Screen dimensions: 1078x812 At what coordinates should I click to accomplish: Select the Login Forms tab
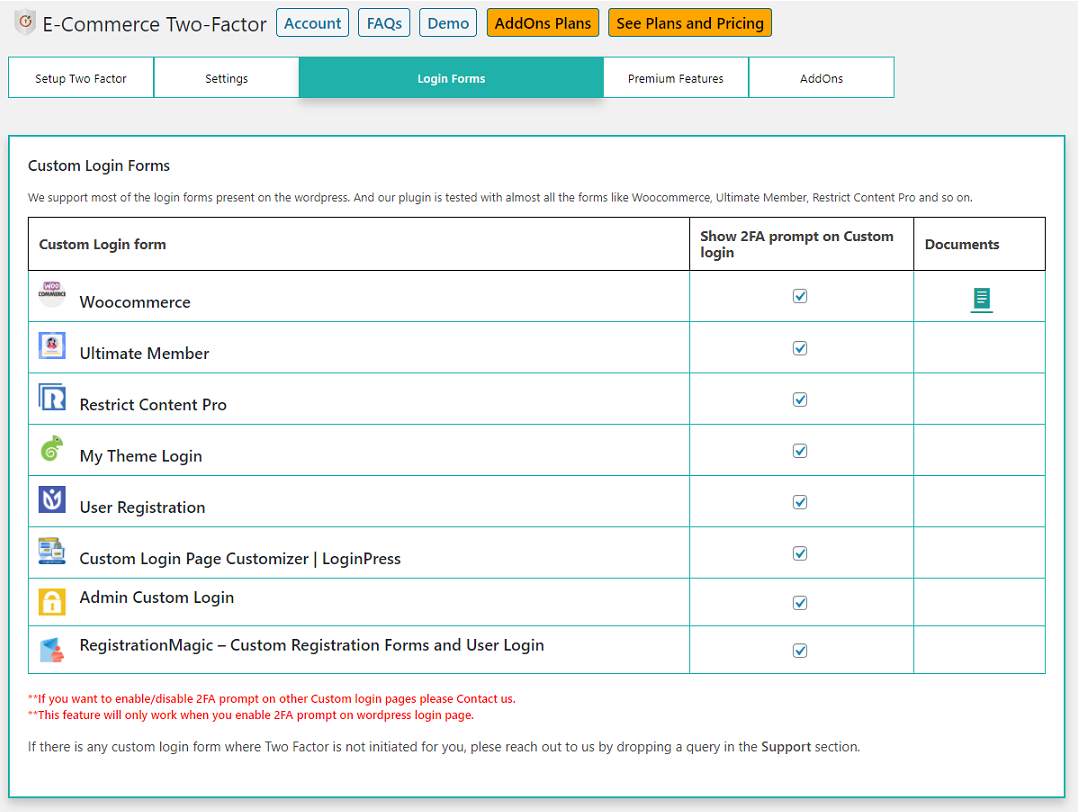coord(451,78)
